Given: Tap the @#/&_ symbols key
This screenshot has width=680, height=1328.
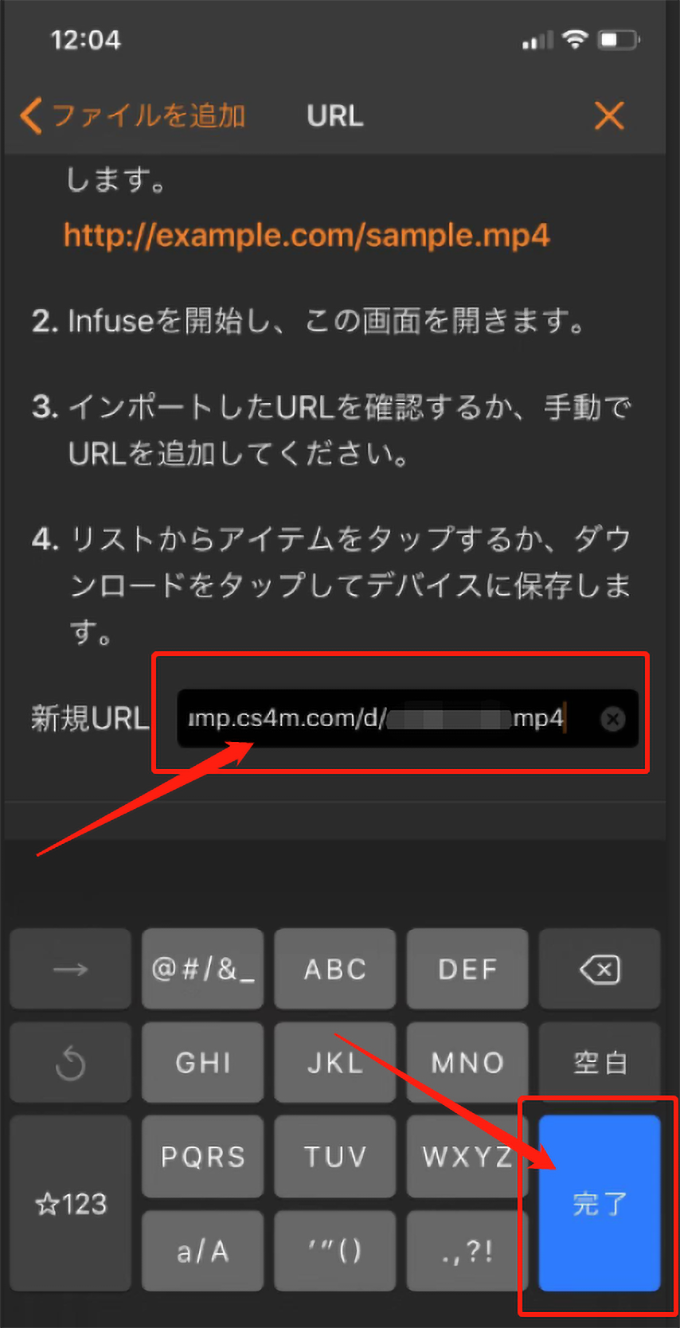Looking at the screenshot, I should (203, 968).
